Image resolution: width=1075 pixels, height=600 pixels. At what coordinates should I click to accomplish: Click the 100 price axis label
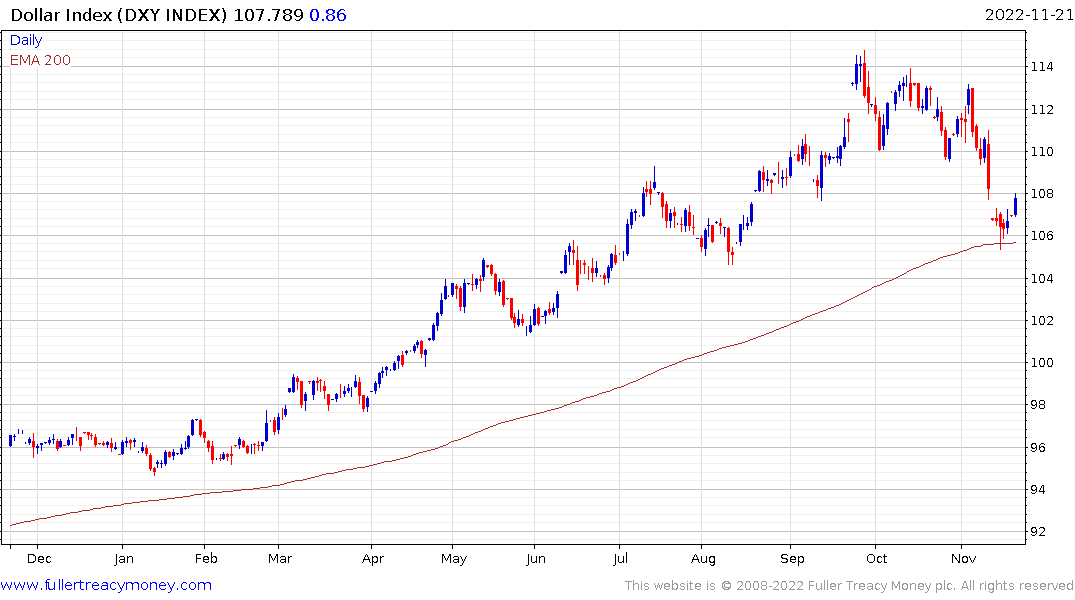point(1042,363)
